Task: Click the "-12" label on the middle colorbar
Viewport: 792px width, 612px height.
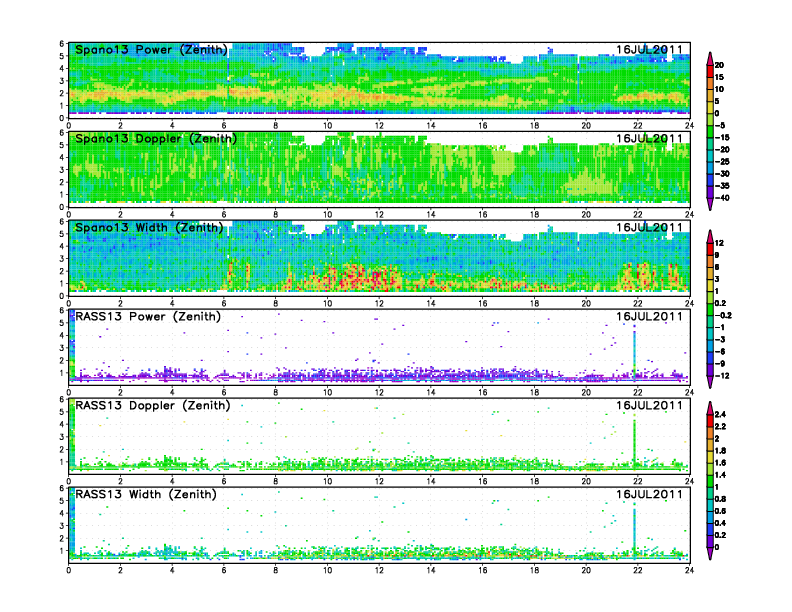Action: [x=722, y=376]
